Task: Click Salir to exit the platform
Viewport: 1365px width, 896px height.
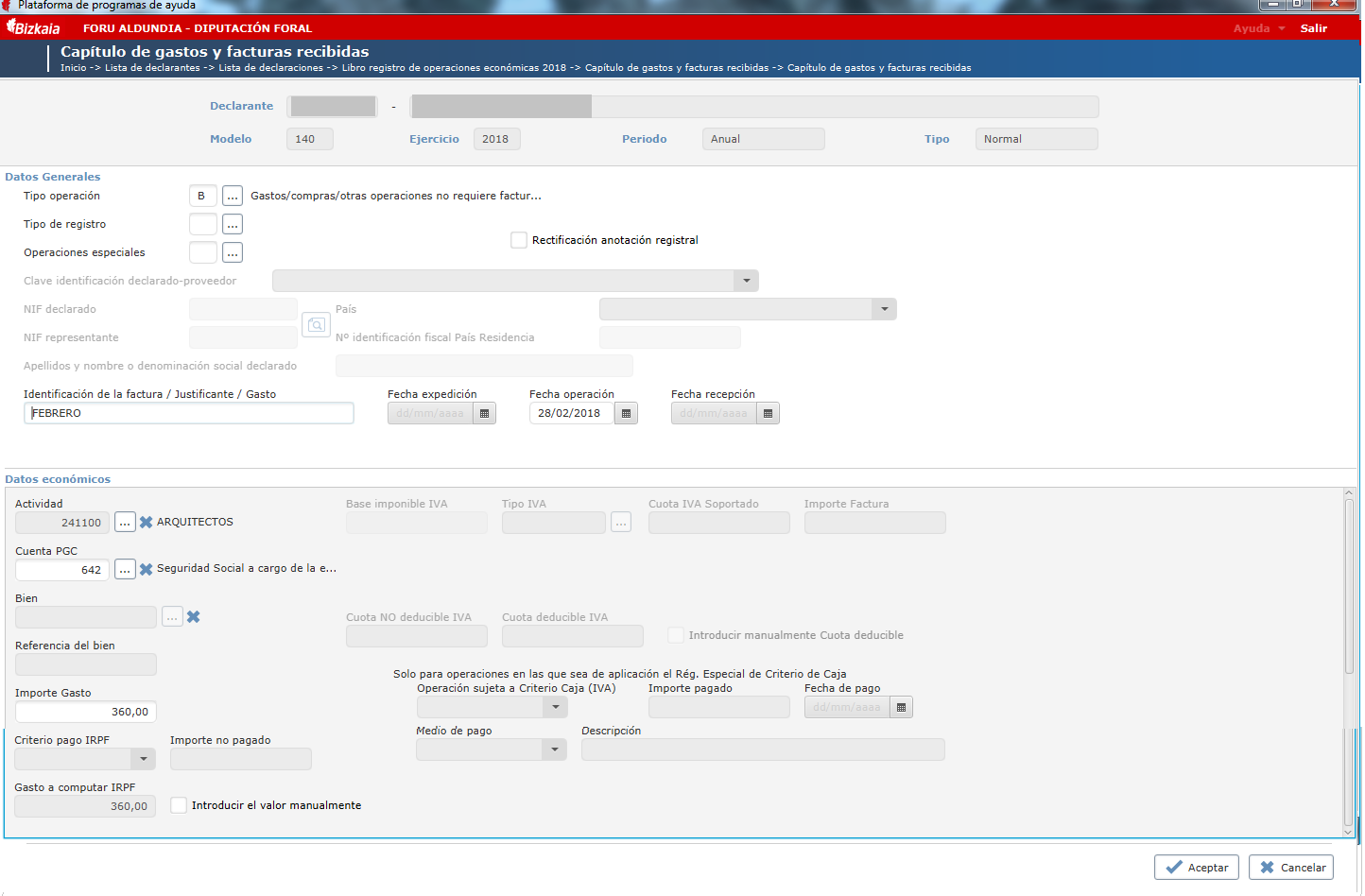Action: pos(1314,28)
